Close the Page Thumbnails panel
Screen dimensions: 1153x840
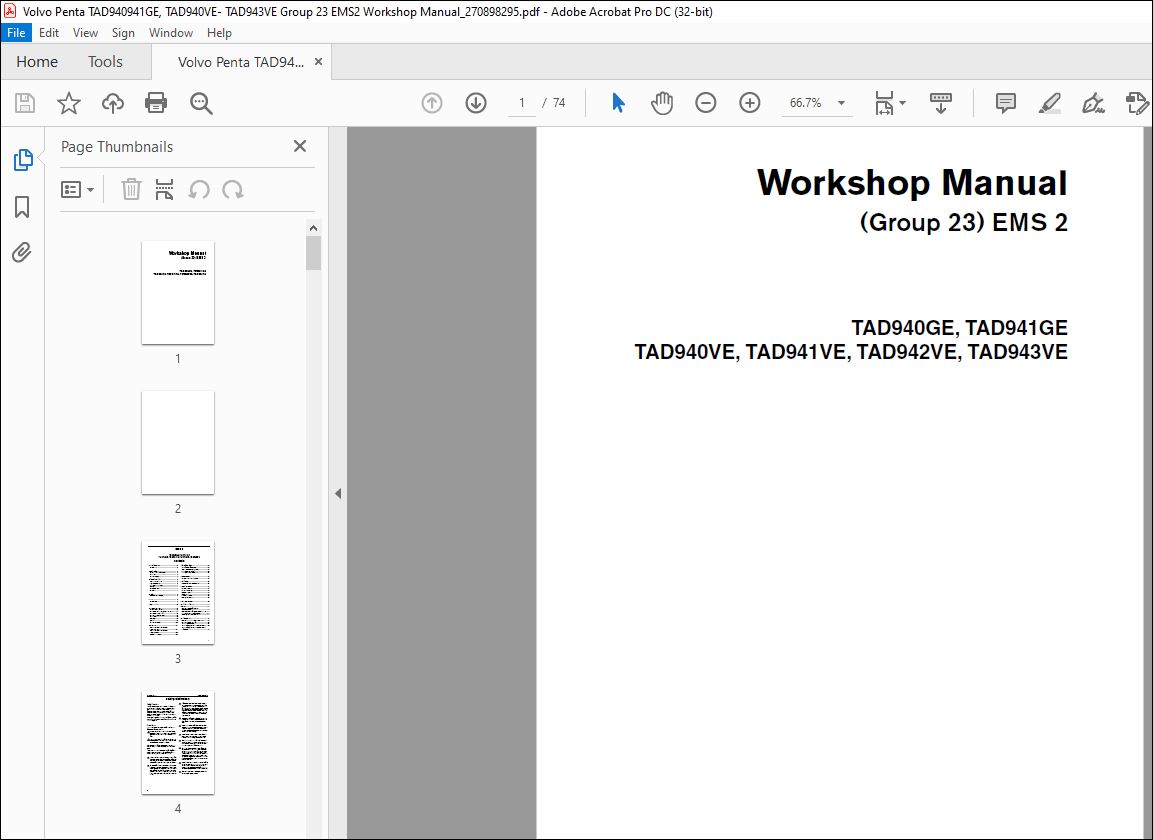pyautogui.click(x=299, y=146)
